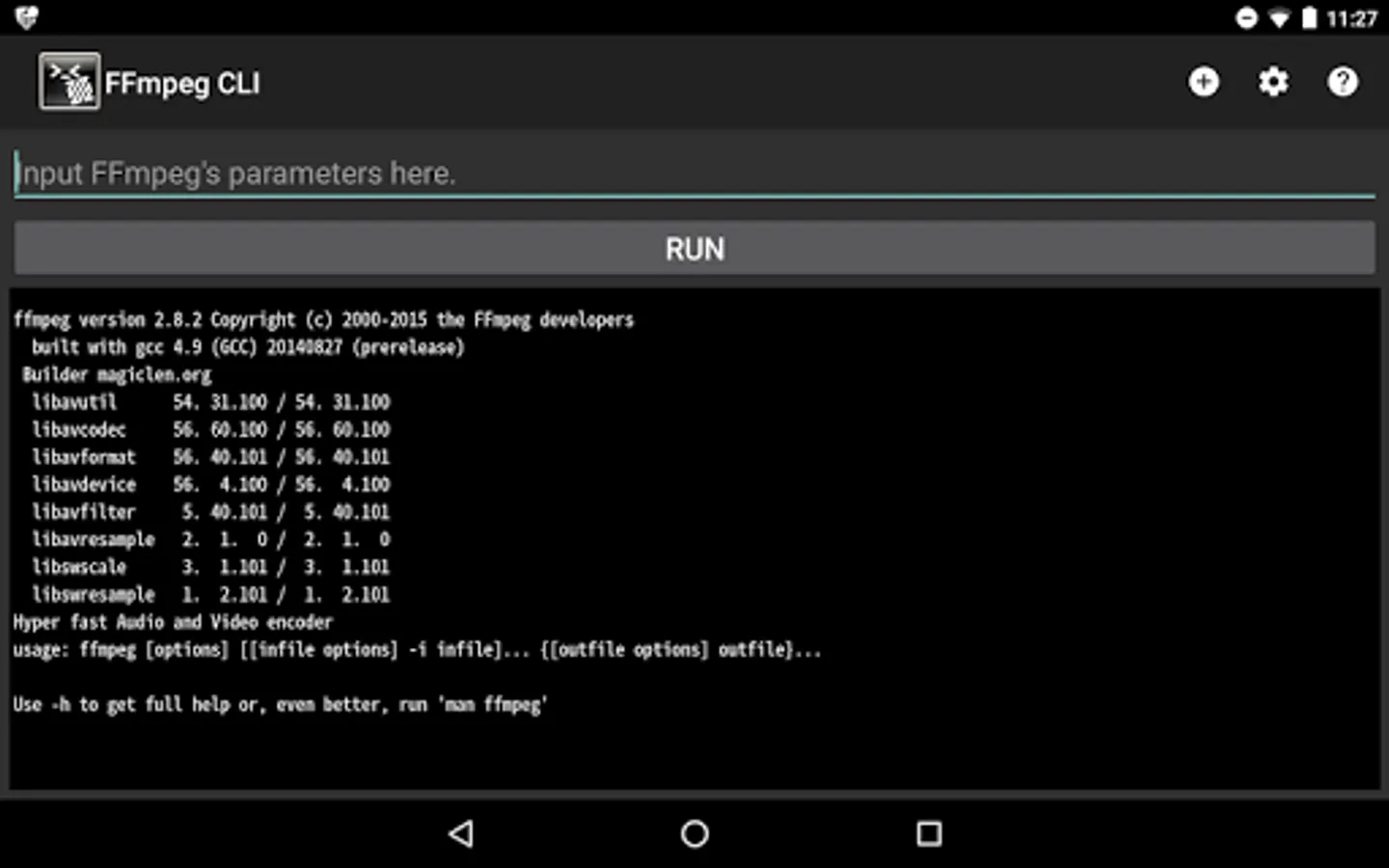The height and width of the screenshot is (868, 1389).
Task: Tap the battery status icon
Action: tap(1309, 18)
